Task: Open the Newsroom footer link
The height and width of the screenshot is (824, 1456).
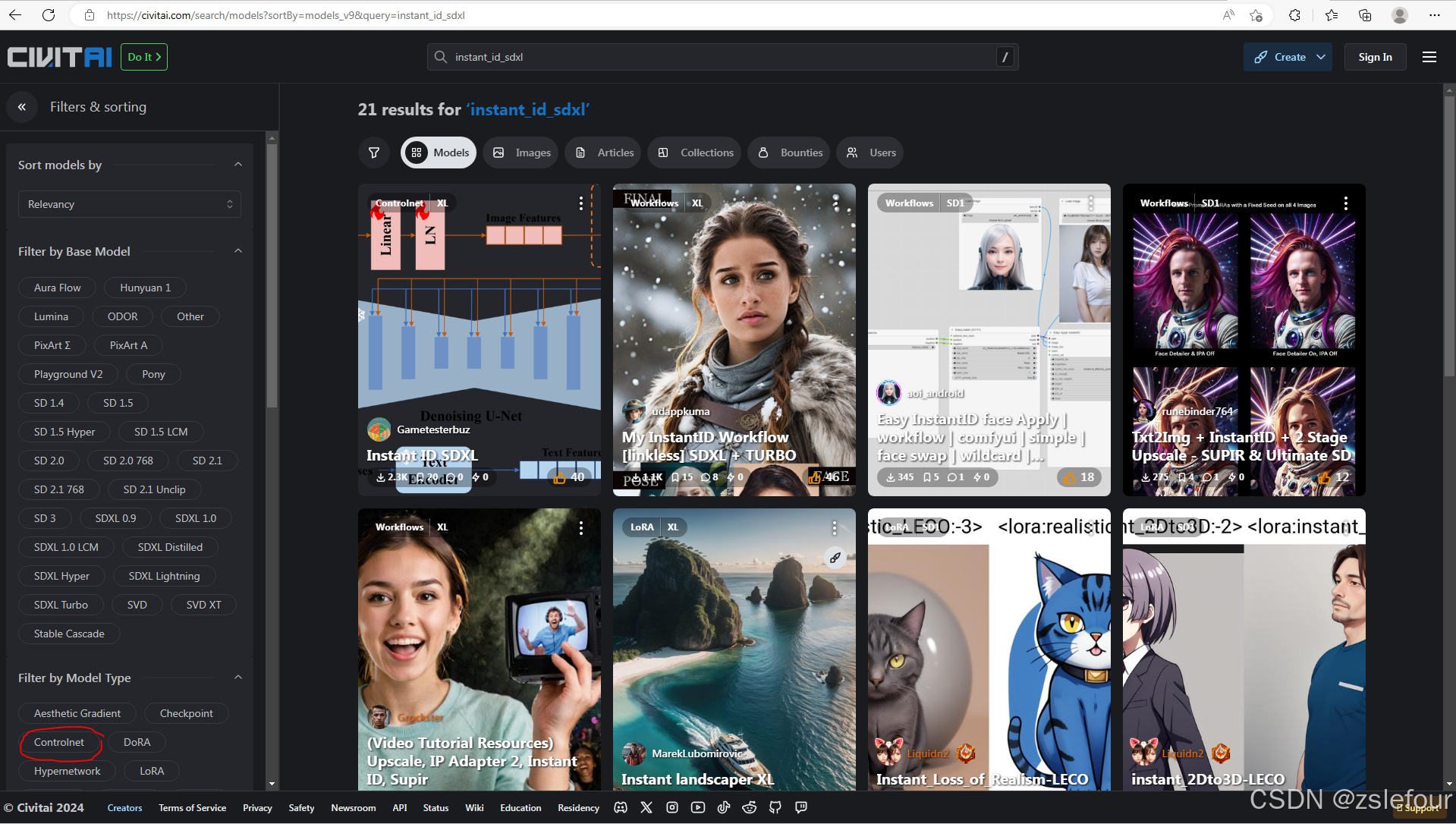Action: point(353,807)
